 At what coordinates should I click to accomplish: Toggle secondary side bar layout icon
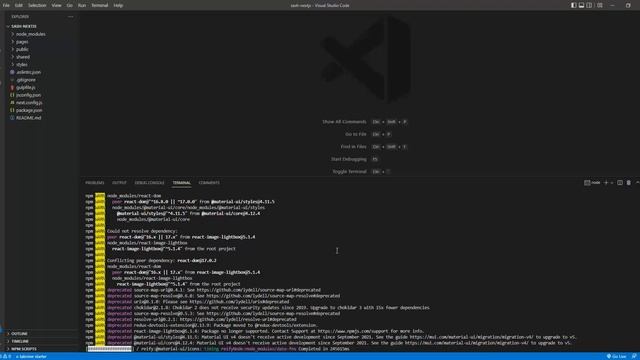click(x=589, y=5)
